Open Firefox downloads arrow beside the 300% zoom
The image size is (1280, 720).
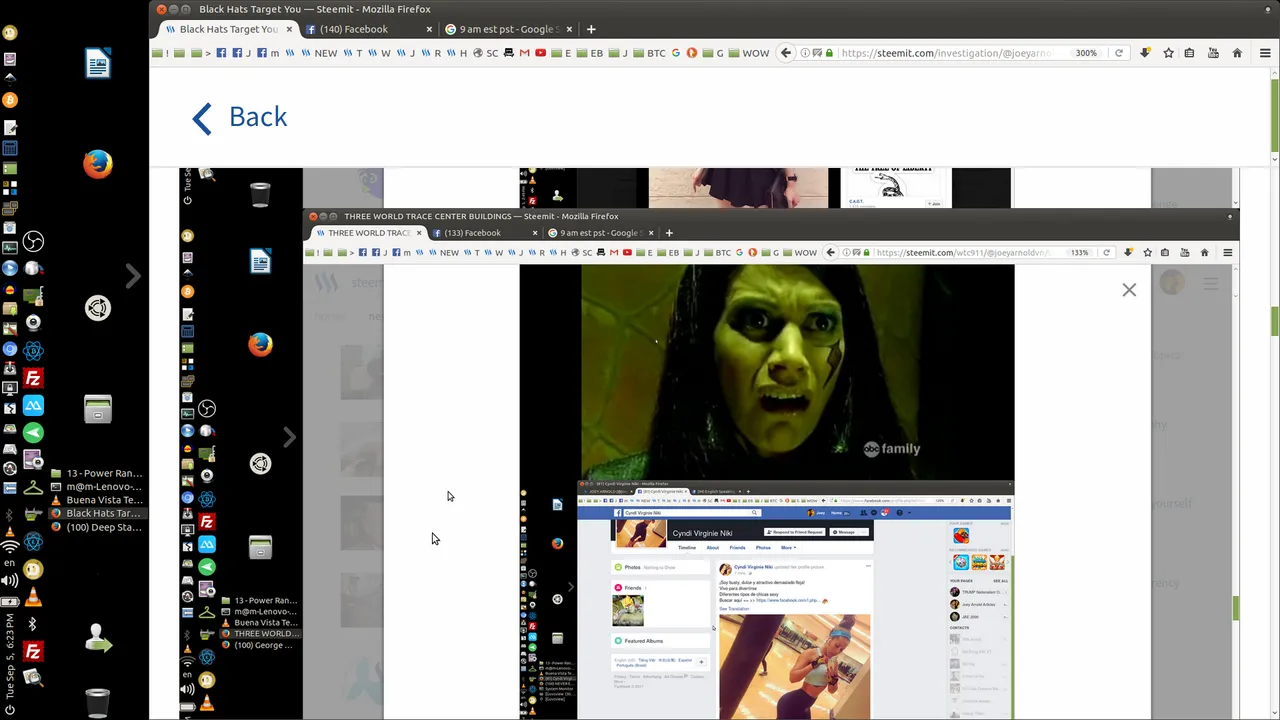(x=1145, y=53)
